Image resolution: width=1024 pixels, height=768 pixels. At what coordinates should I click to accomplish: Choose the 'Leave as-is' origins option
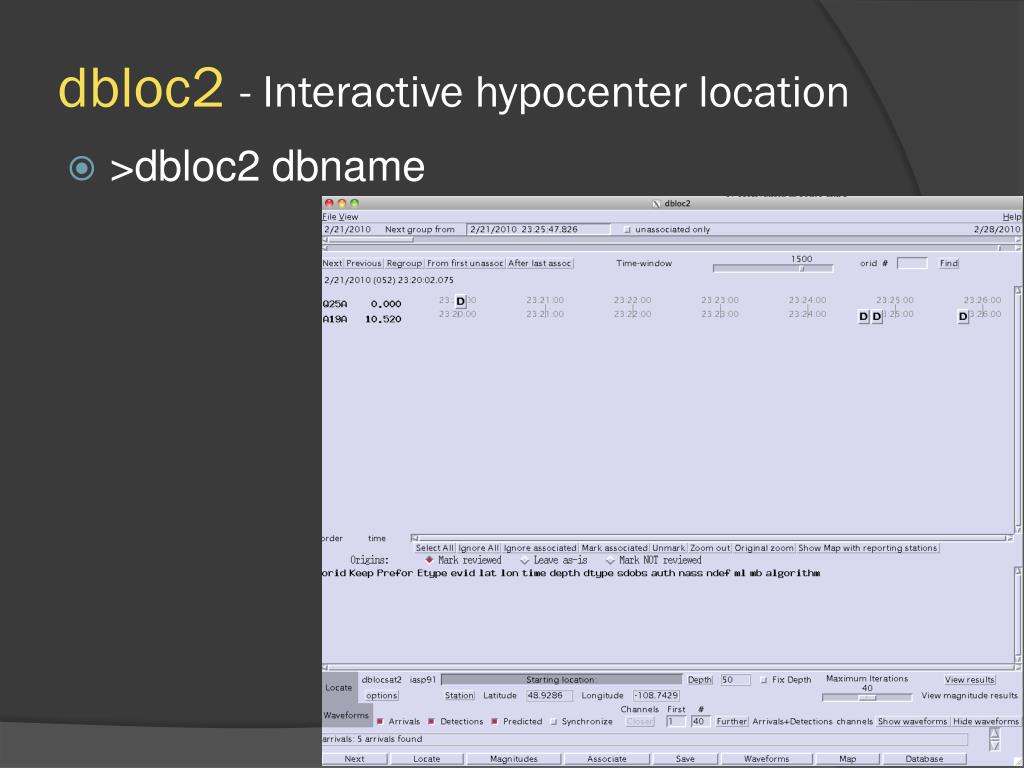[524, 560]
